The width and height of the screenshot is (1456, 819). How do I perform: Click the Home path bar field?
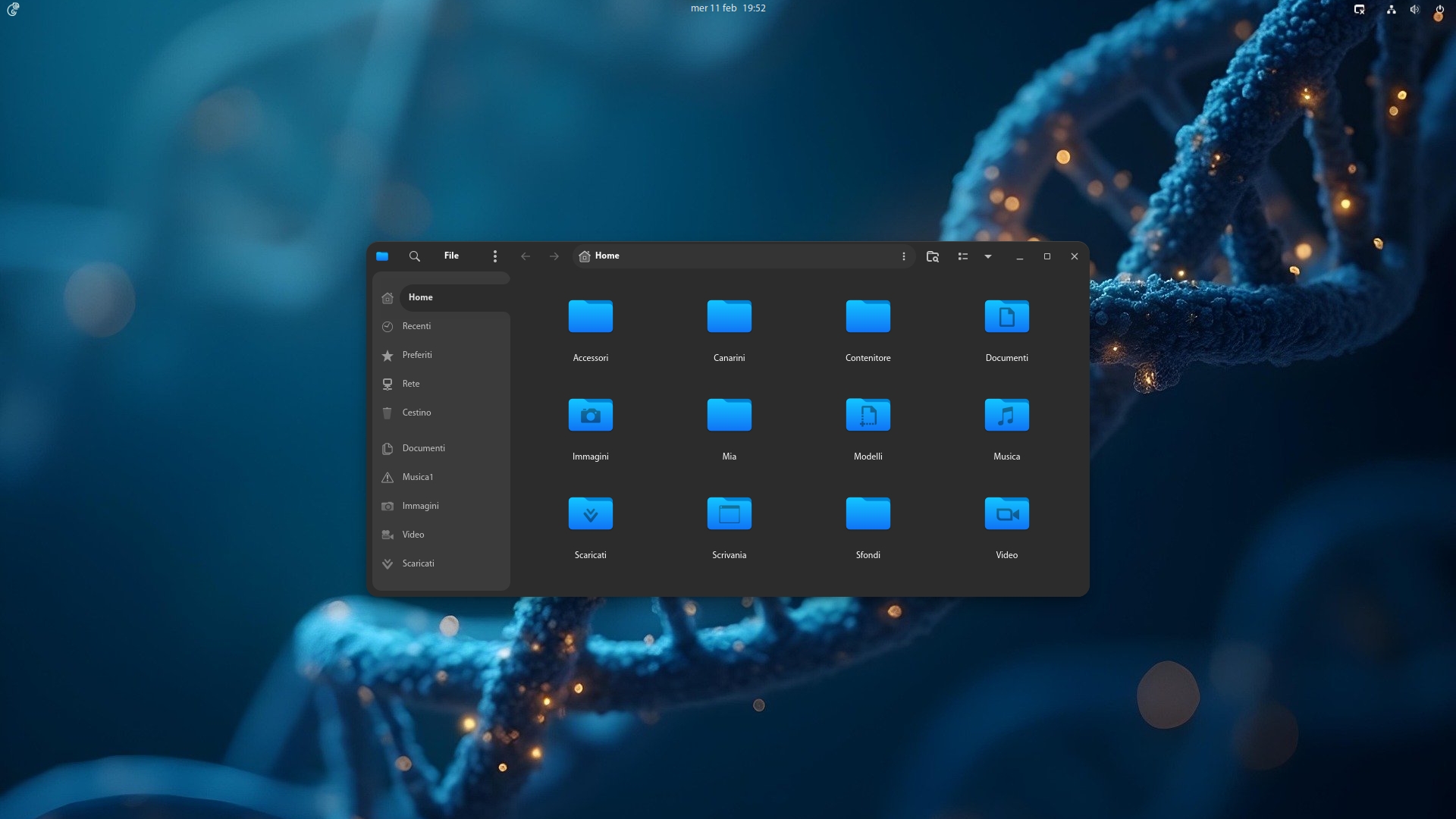(x=743, y=256)
